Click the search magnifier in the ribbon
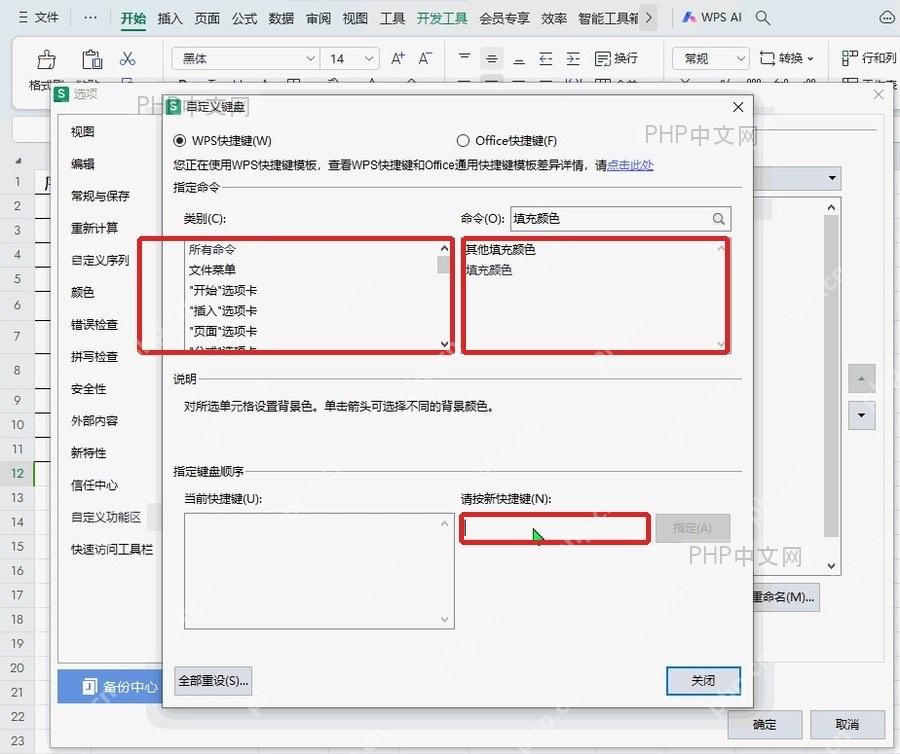This screenshot has height=754, width=900. (x=763, y=18)
